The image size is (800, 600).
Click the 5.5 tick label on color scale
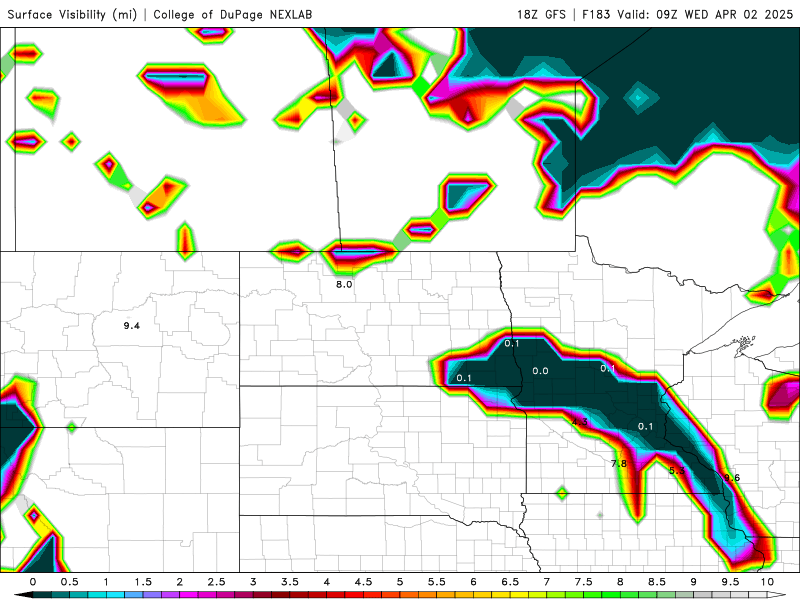[437, 582]
